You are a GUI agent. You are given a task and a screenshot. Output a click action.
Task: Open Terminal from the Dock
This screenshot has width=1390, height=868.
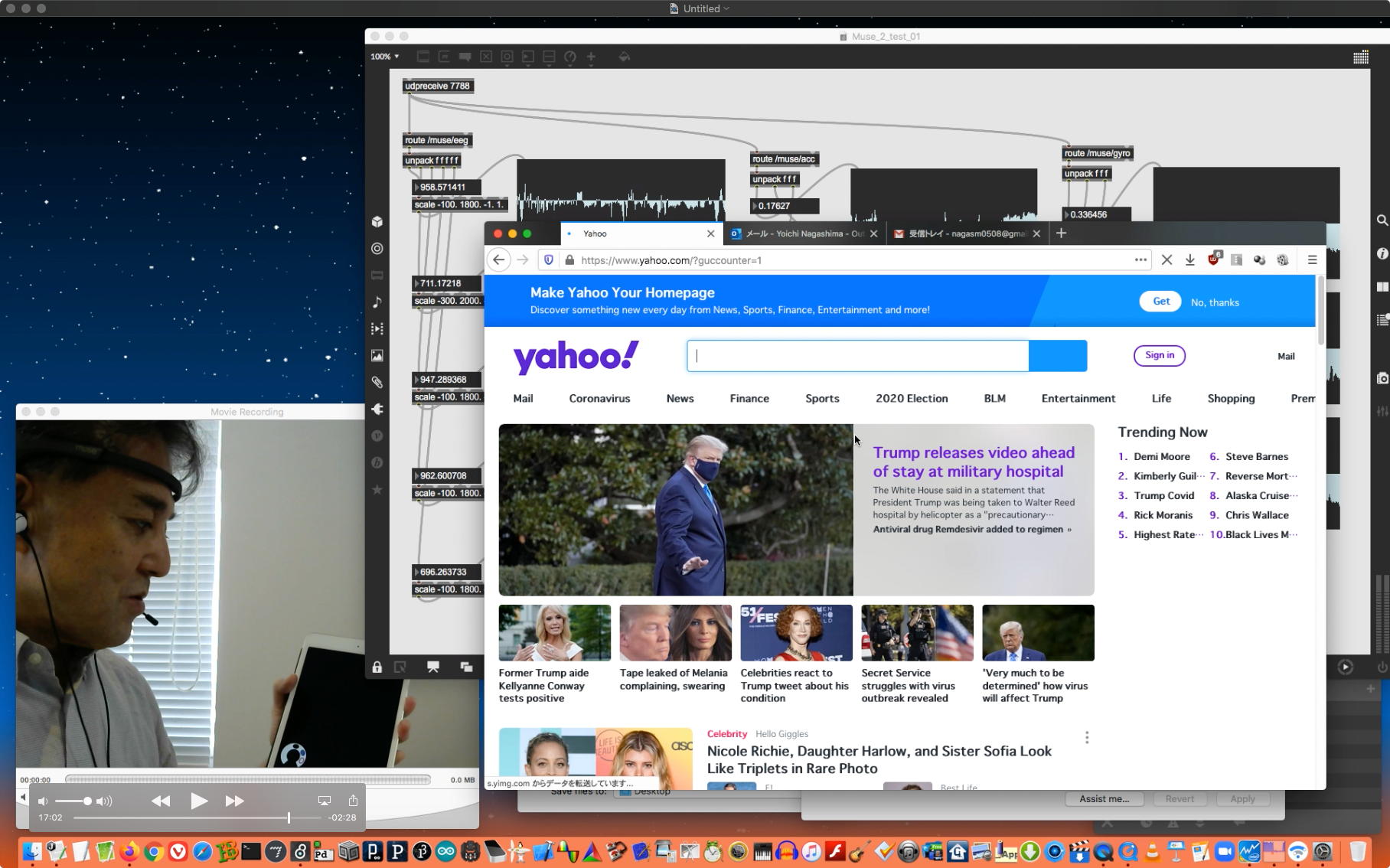(251, 851)
